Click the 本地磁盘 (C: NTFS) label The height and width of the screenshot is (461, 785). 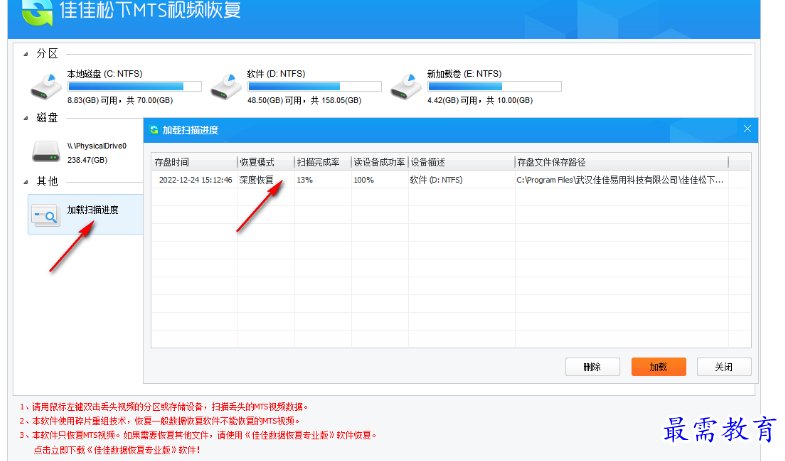click(x=105, y=74)
